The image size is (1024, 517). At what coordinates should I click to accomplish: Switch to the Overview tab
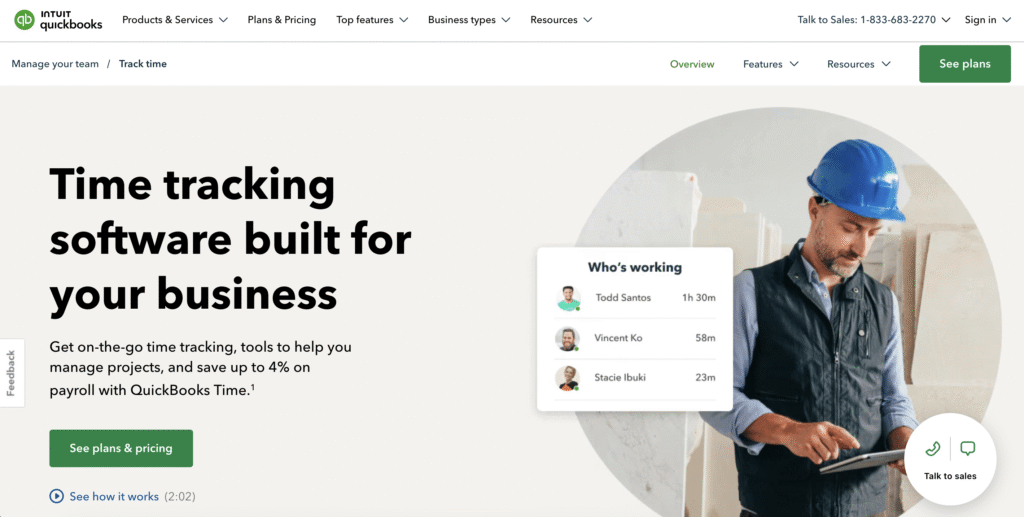click(692, 64)
